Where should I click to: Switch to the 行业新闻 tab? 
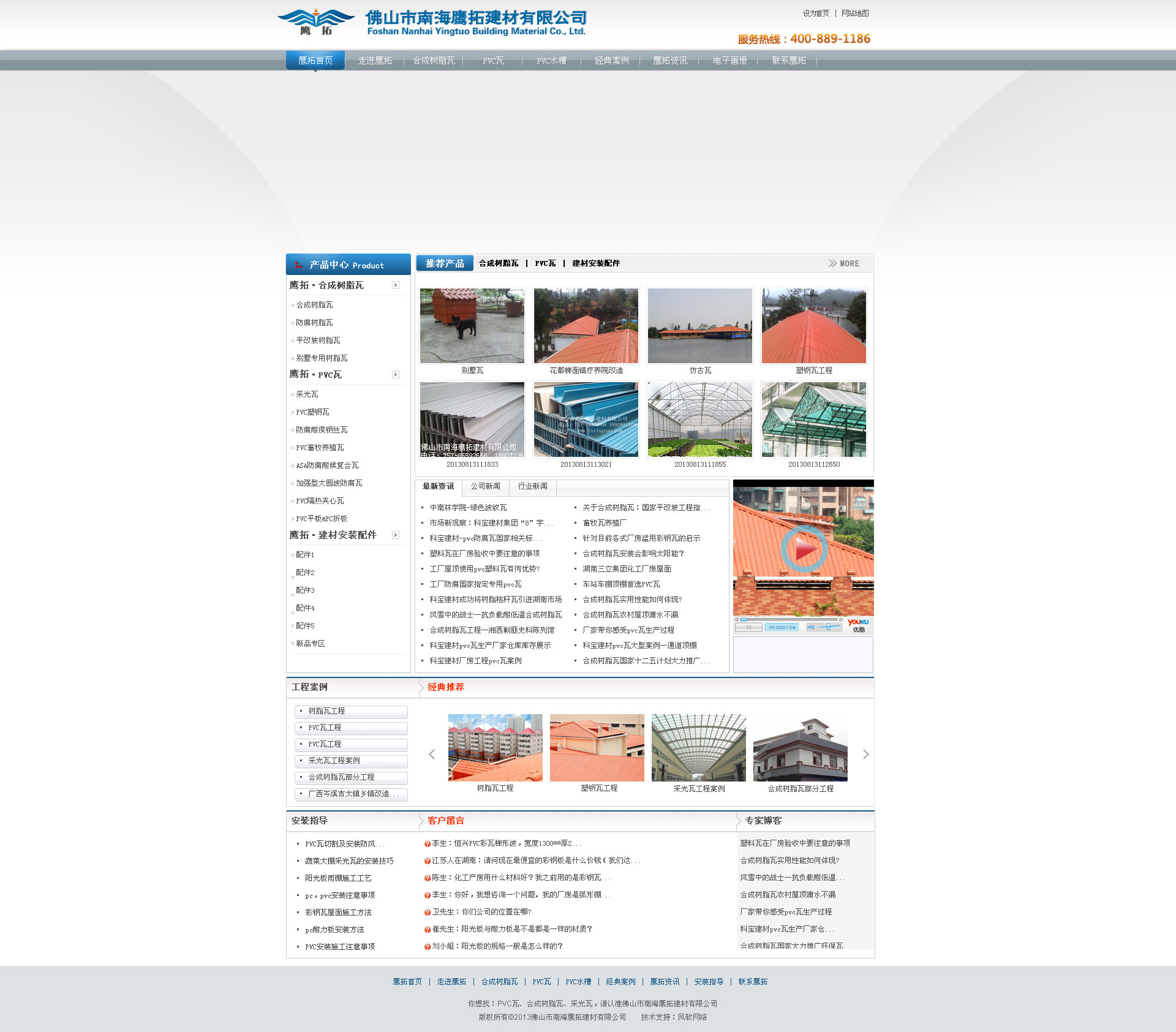pos(532,486)
